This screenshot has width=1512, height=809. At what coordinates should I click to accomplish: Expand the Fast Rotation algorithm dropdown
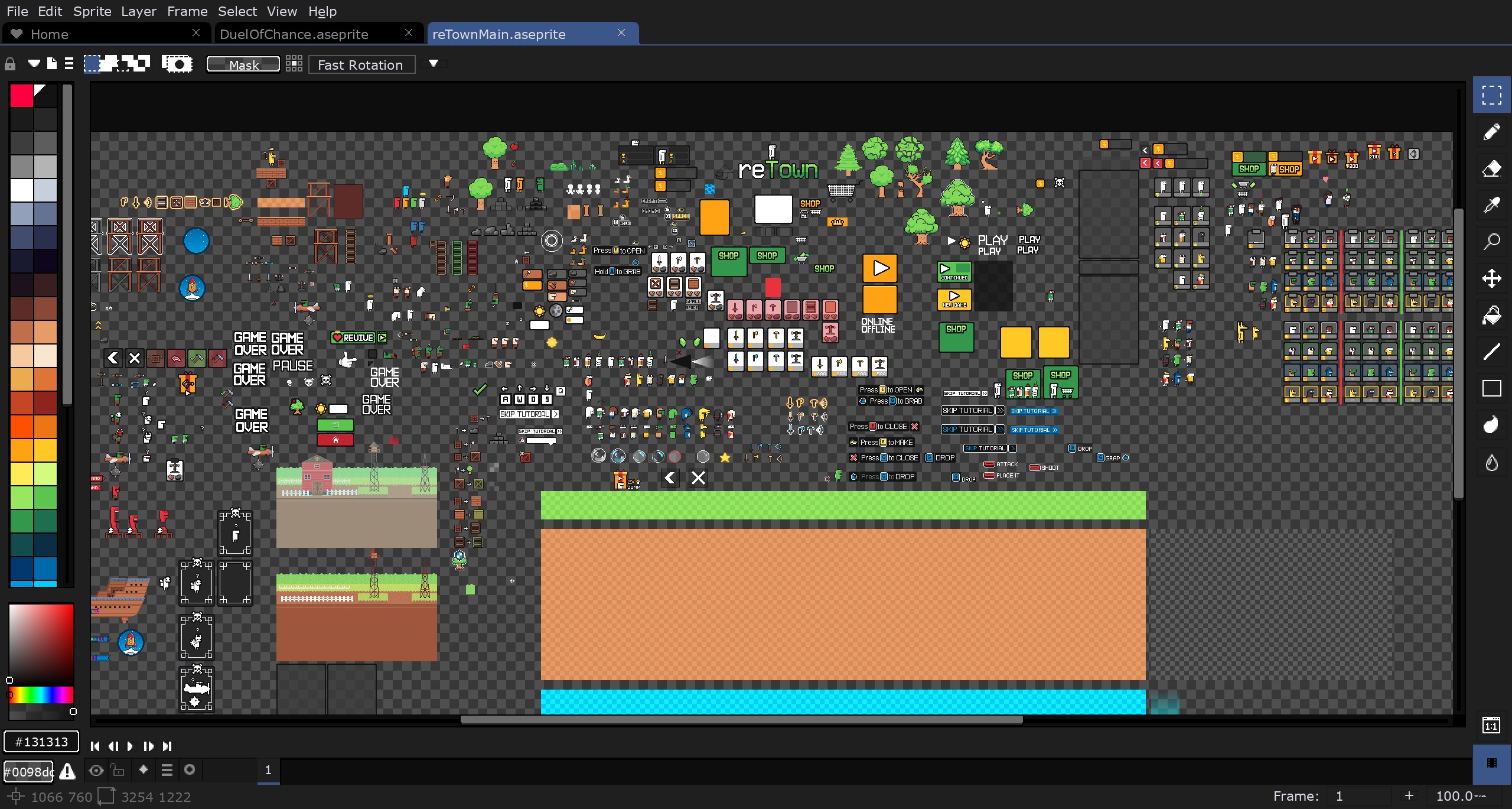(x=433, y=64)
